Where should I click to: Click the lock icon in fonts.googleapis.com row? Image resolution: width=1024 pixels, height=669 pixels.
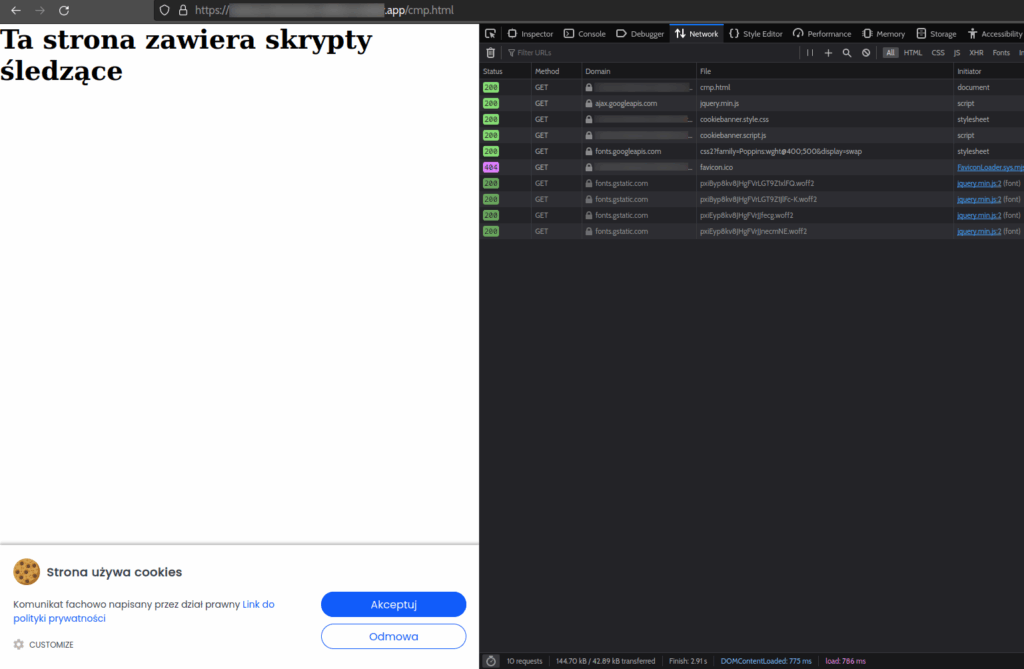tap(589, 151)
